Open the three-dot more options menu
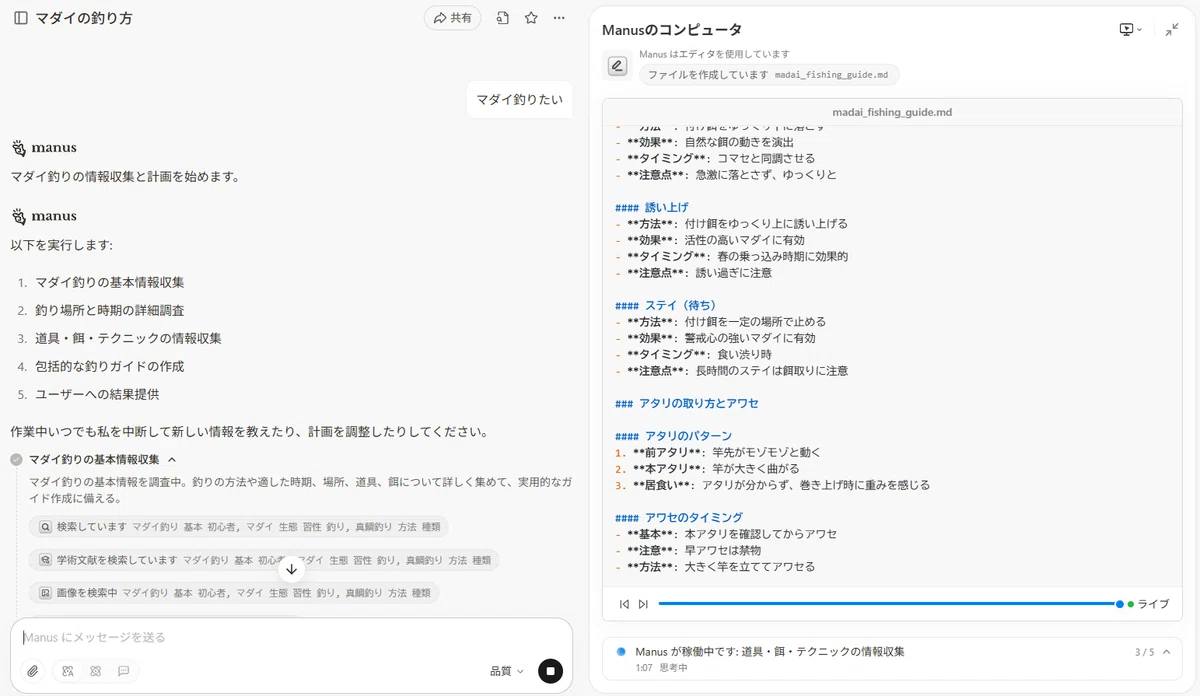 tap(559, 18)
